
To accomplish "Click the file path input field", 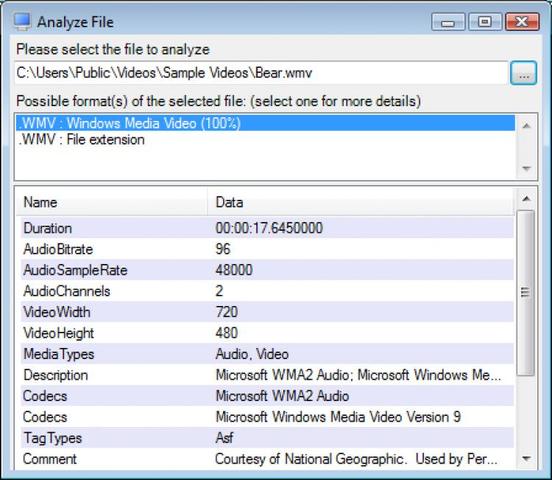I will click(x=261, y=73).
